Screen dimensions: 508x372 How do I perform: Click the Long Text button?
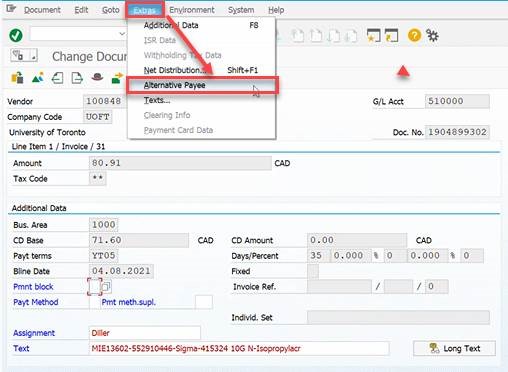click(454, 349)
